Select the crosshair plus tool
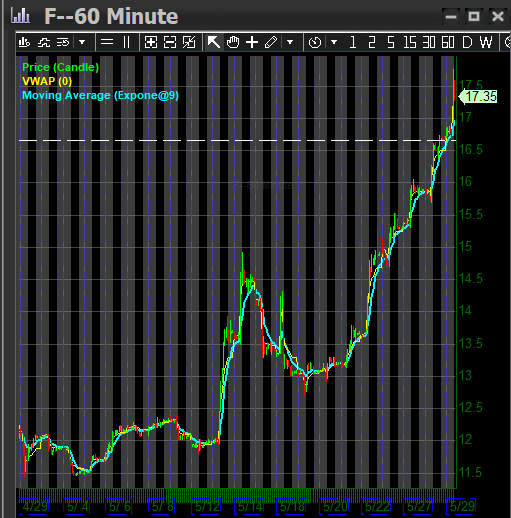 252,42
